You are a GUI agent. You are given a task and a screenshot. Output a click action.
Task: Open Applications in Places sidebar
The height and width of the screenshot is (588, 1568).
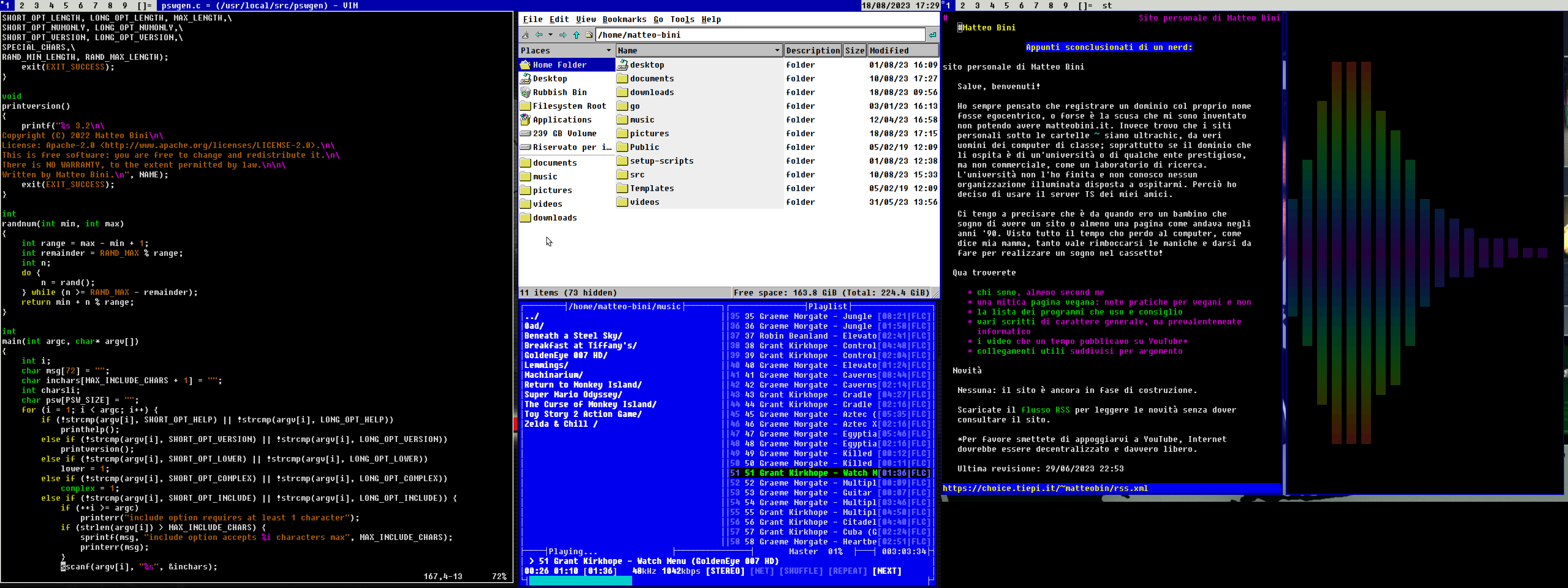point(561,120)
